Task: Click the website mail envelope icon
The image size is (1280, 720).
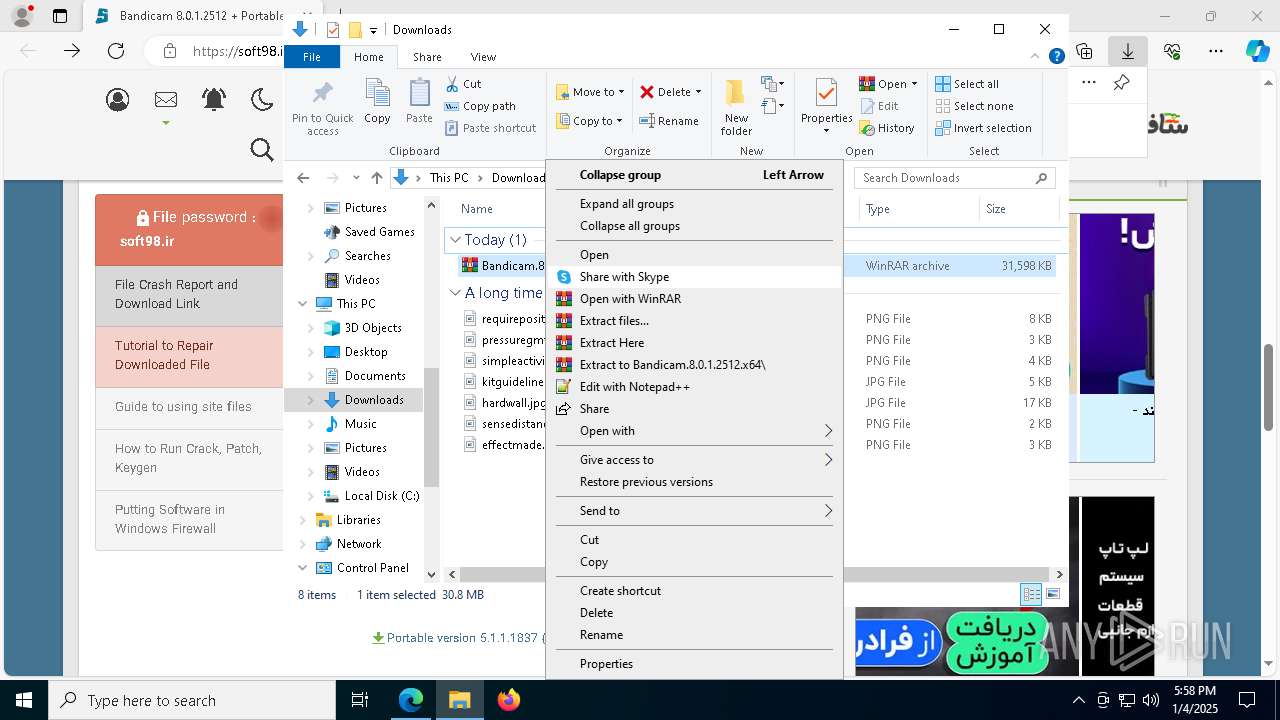Action: coord(166,99)
